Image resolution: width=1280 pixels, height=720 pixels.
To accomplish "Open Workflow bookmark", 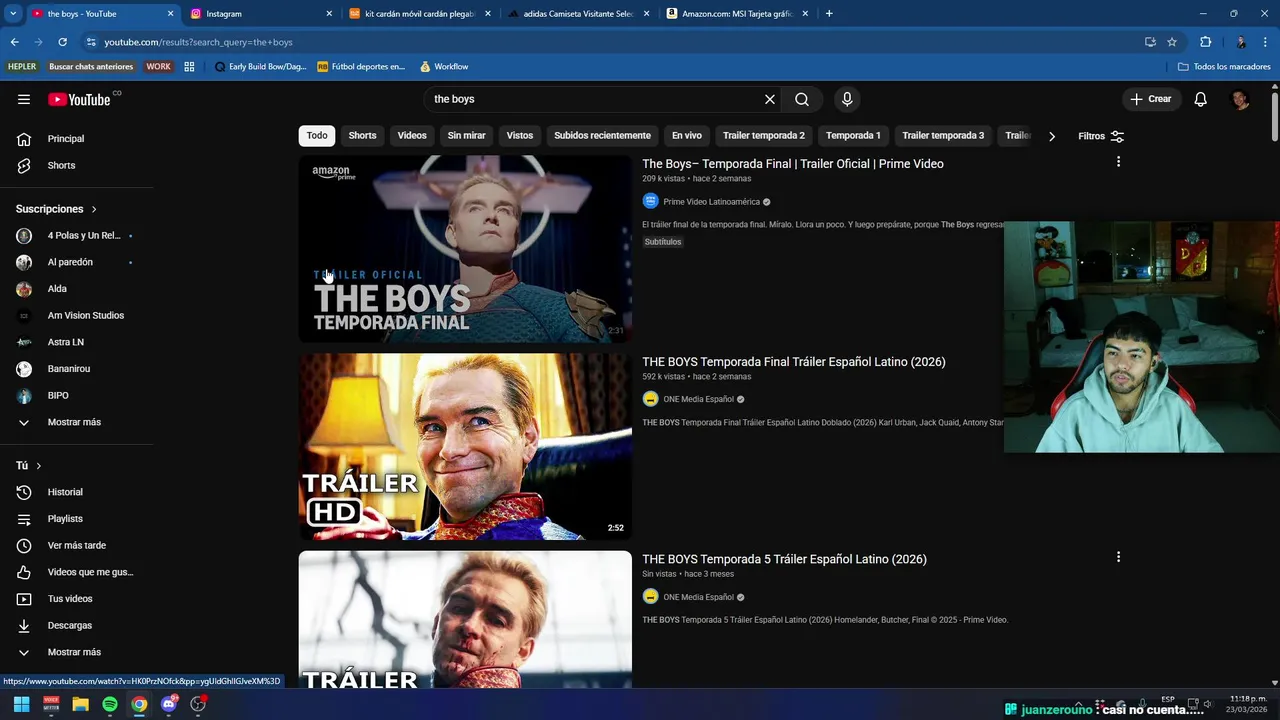I will coord(444,67).
